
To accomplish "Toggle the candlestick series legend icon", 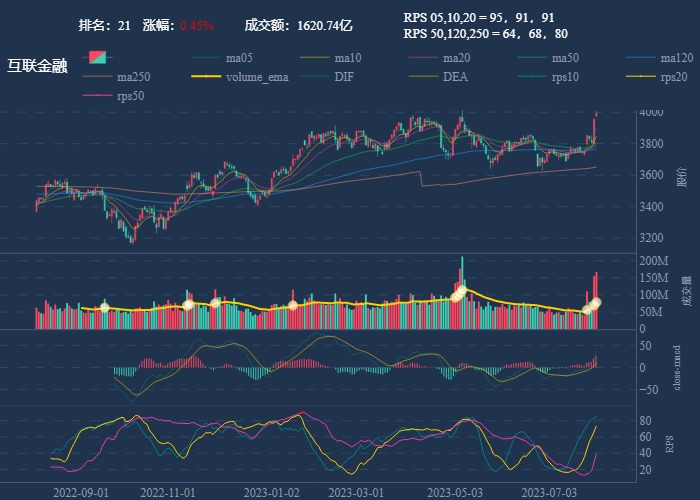I will pyautogui.click(x=97, y=57).
